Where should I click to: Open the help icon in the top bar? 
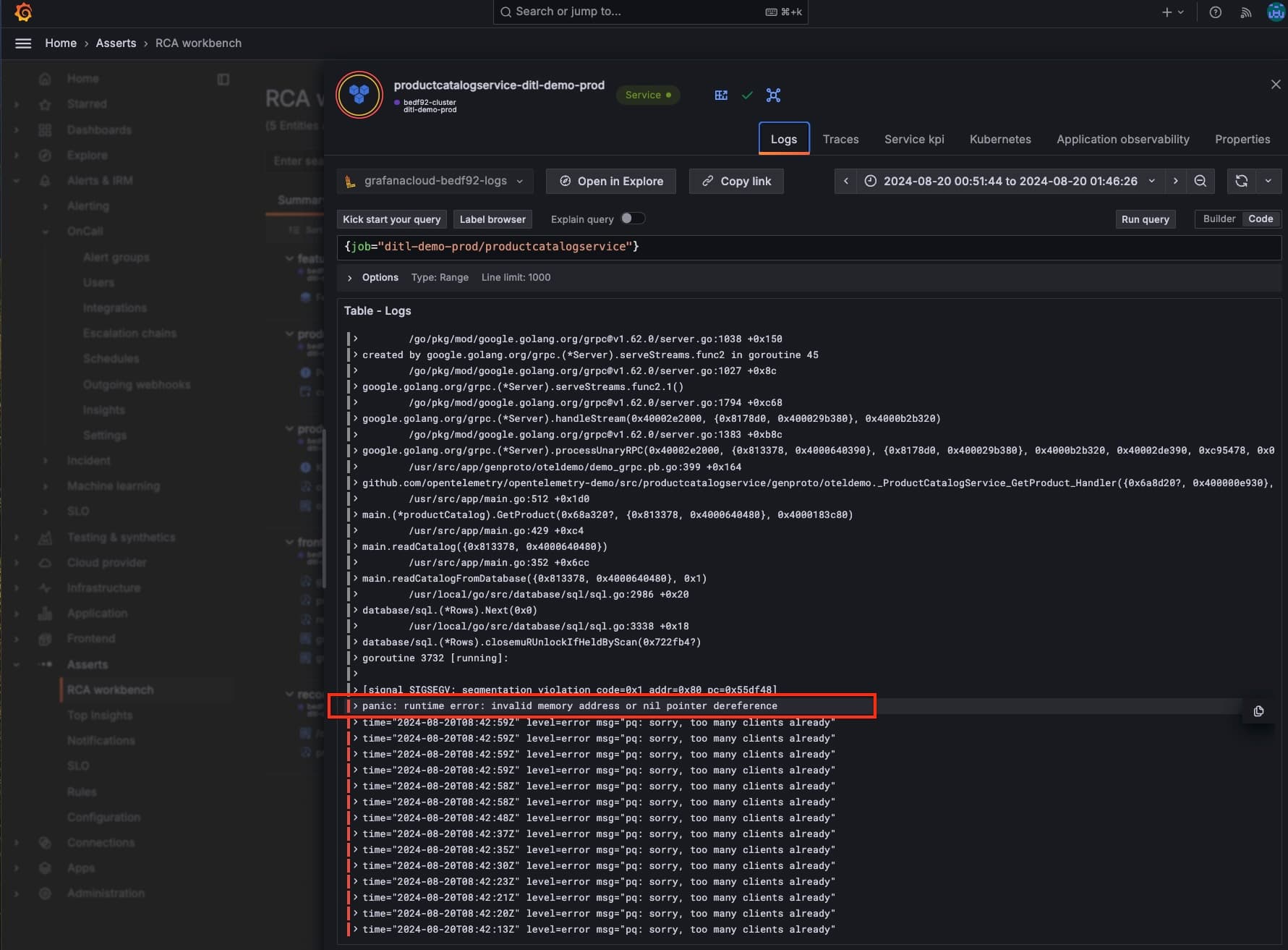pyautogui.click(x=1215, y=12)
